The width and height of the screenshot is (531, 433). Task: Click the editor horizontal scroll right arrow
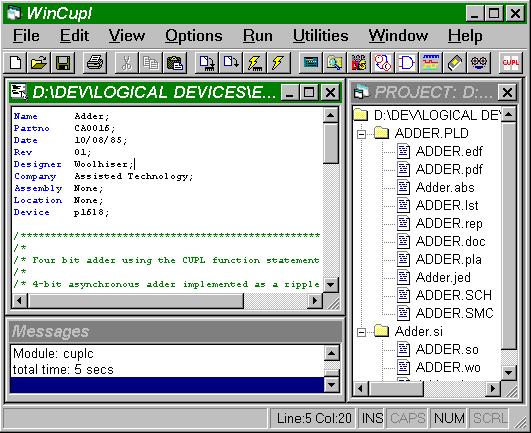coord(315,300)
